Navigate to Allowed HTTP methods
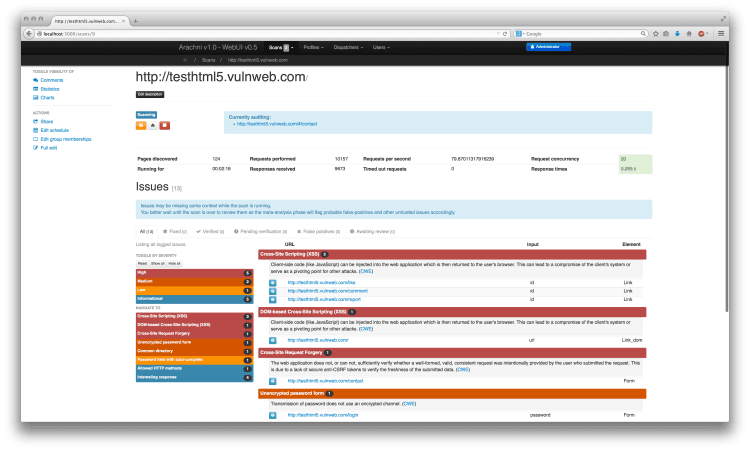Viewport: 750px width, 450px height. (194, 369)
